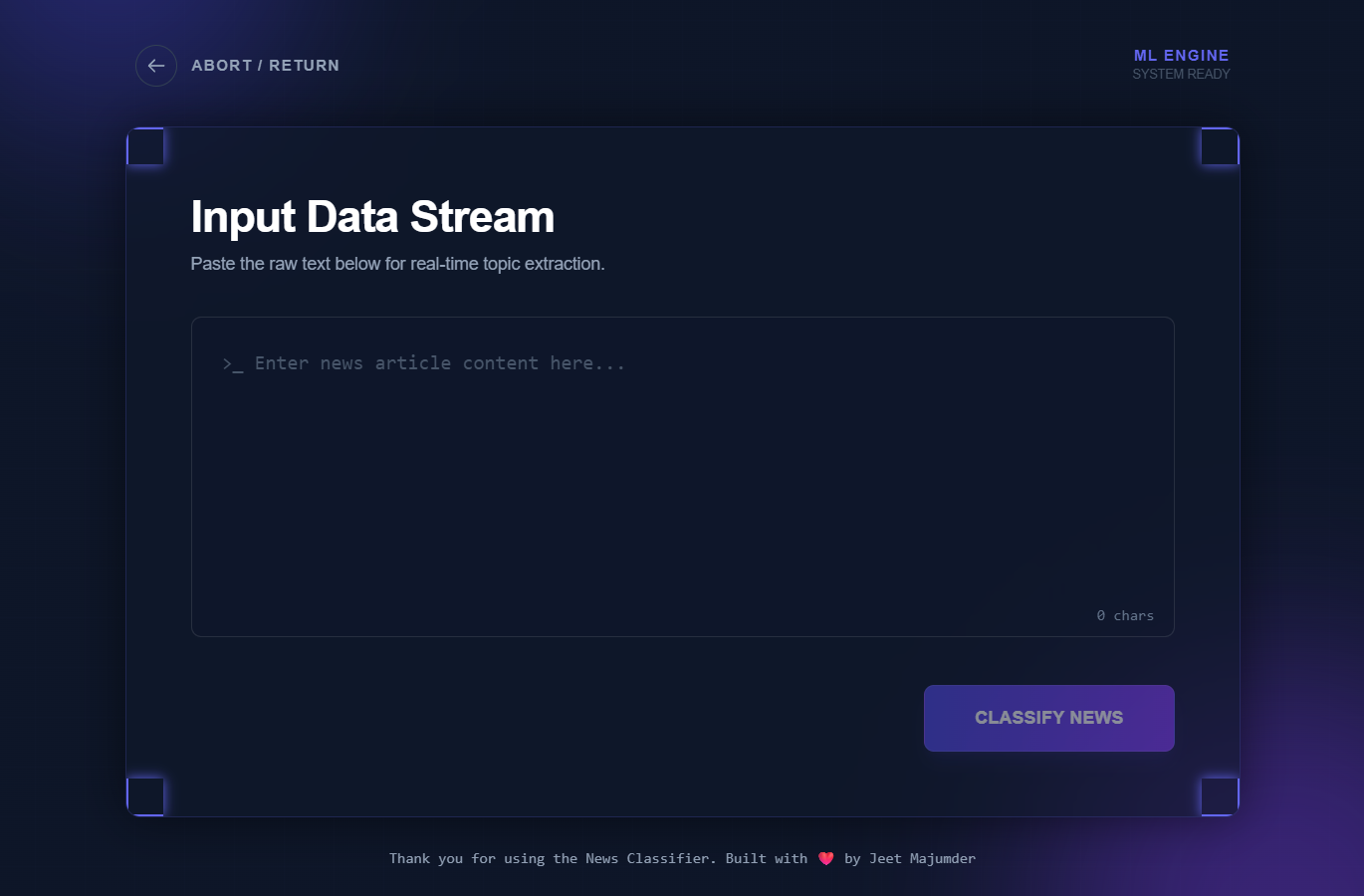Click the ML ENGINE label
Viewport: 1364px width, 896px height.
click(x=1181, y=56)
